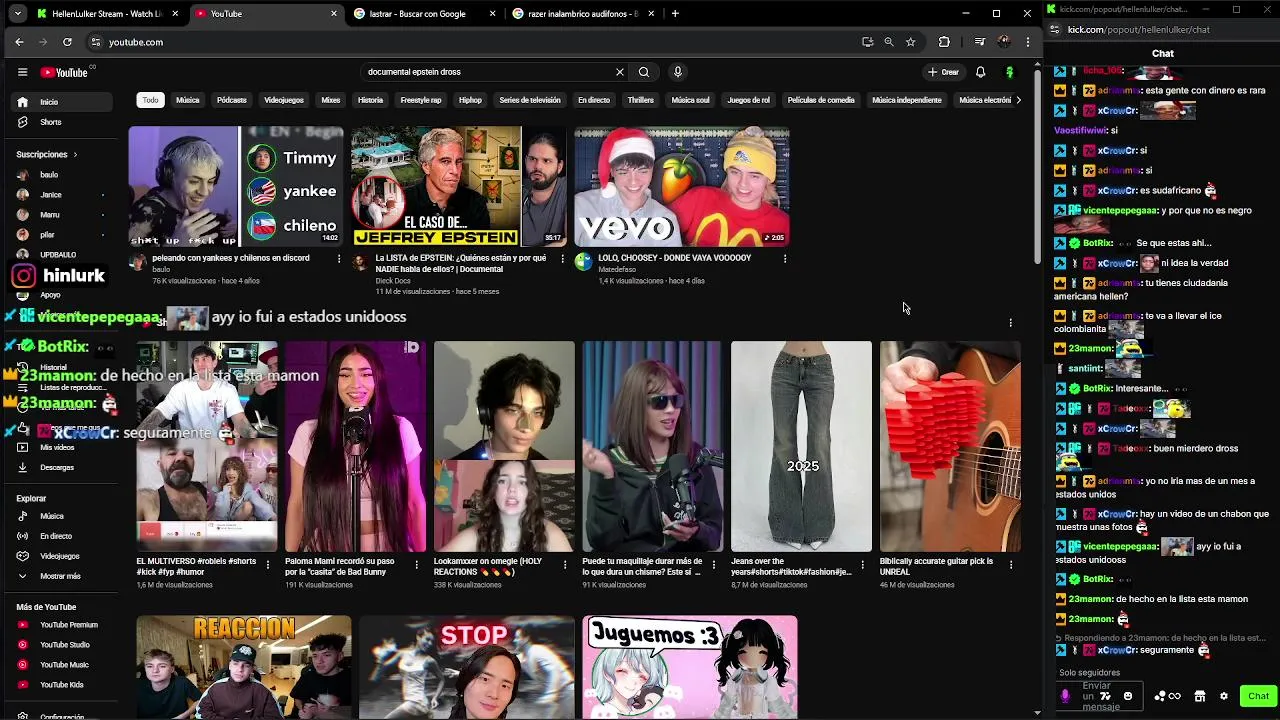Image resolution: width=1280 pixels, height=720 pixels.
Task: Open the emoji picker in Kick chat
Action: 1128,696
